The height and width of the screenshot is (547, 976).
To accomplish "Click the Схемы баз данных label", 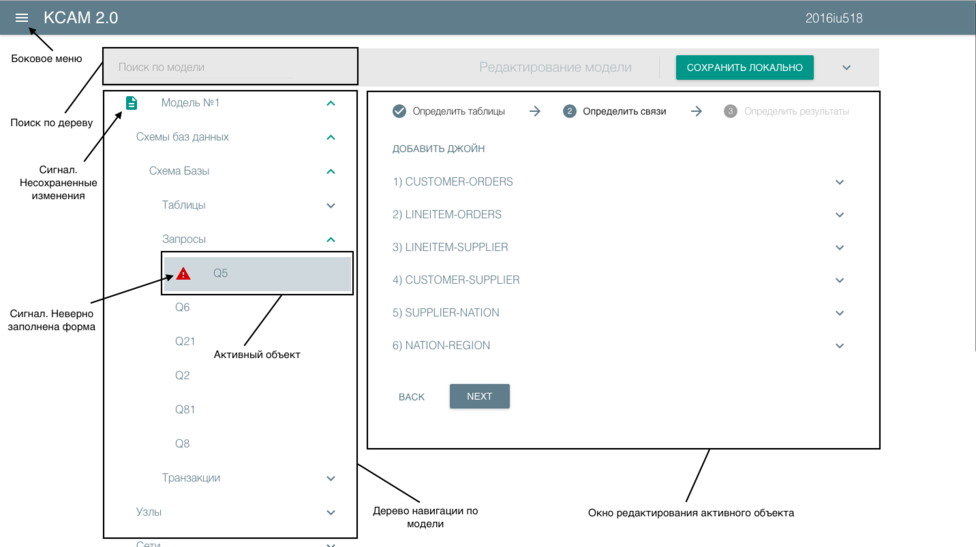I will [x=182, y=137].
